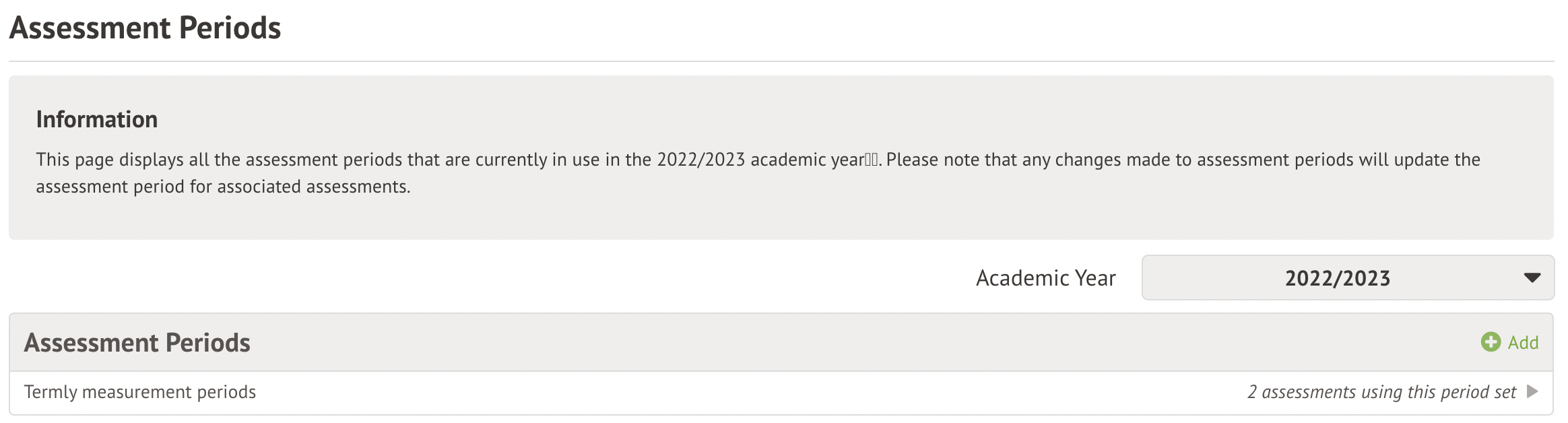Click "2 assessments using this period set" text
Viewport: 1568px width, 423px height.
[x=1381, y=392]
